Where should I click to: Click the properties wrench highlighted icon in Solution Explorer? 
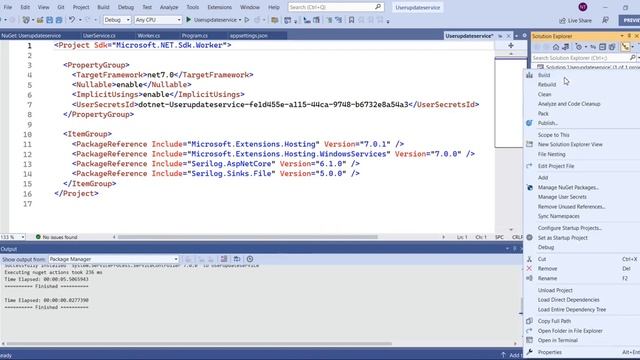coord(625,47)
